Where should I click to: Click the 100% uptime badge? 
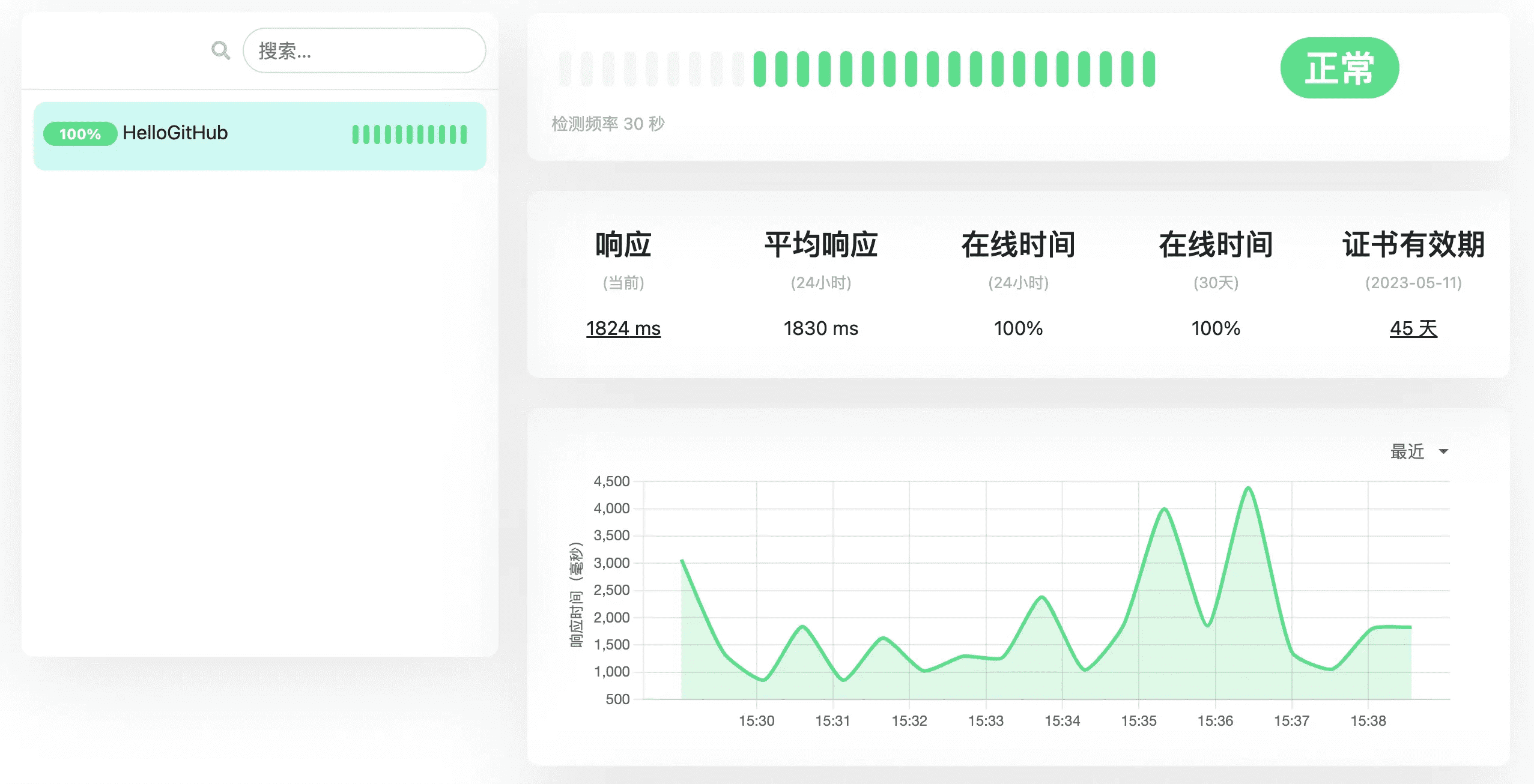pos(80,134)
